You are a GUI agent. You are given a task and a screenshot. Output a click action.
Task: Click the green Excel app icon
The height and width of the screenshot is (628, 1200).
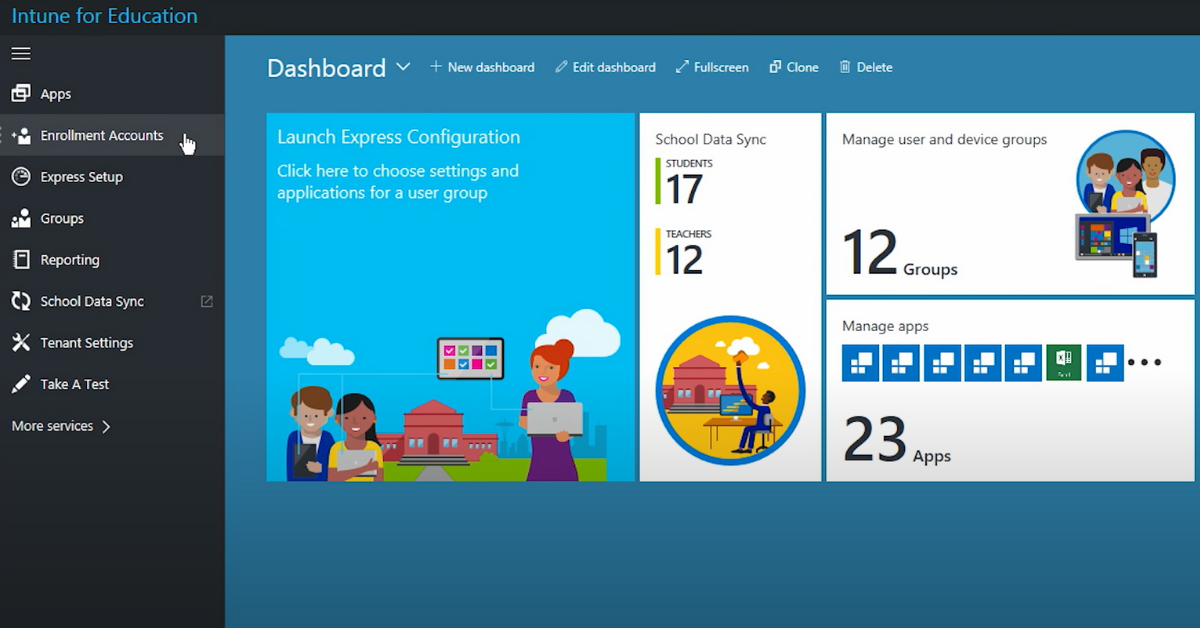1064,363
